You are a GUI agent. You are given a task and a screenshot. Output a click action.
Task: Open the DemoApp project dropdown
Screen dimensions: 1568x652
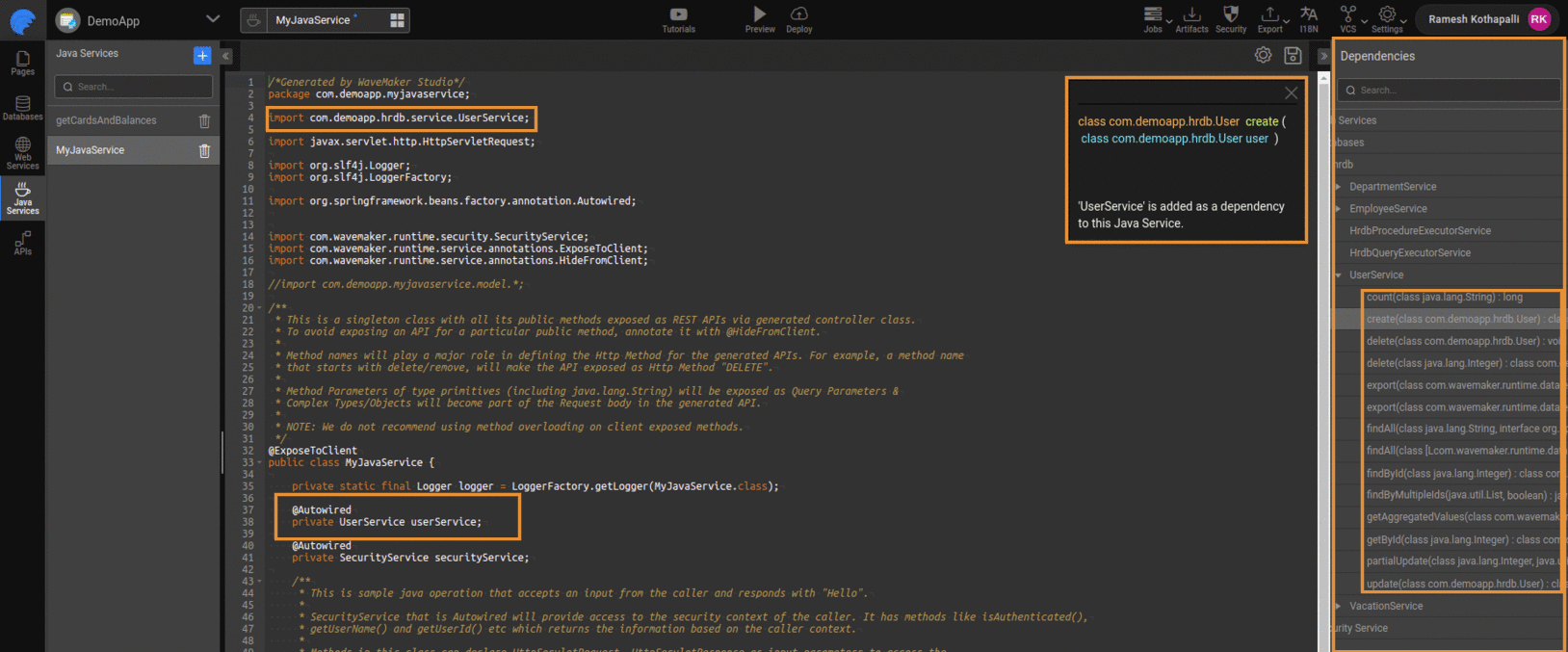coord(213,19)
